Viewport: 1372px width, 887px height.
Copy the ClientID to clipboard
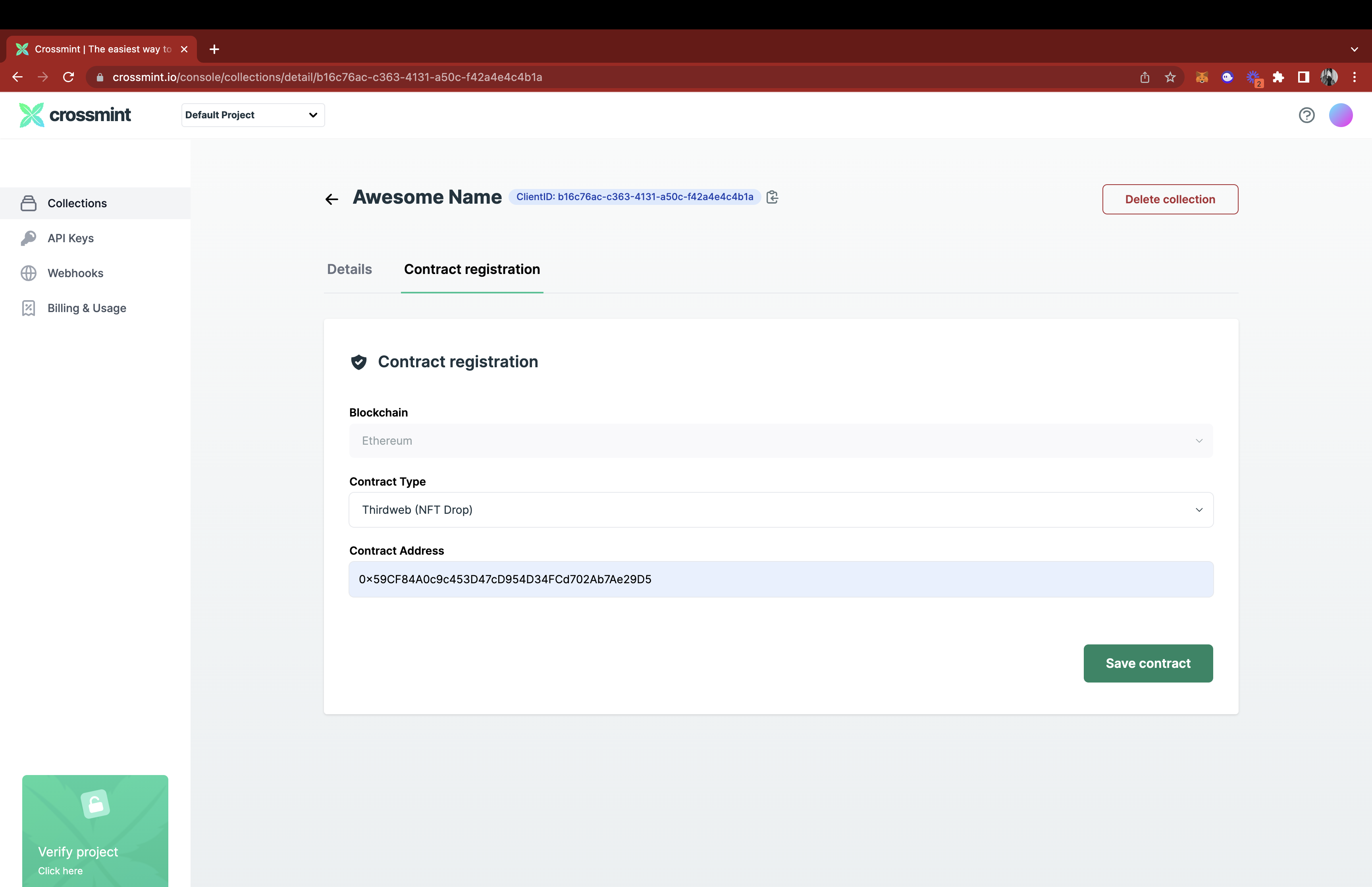(x=772, y=197)
